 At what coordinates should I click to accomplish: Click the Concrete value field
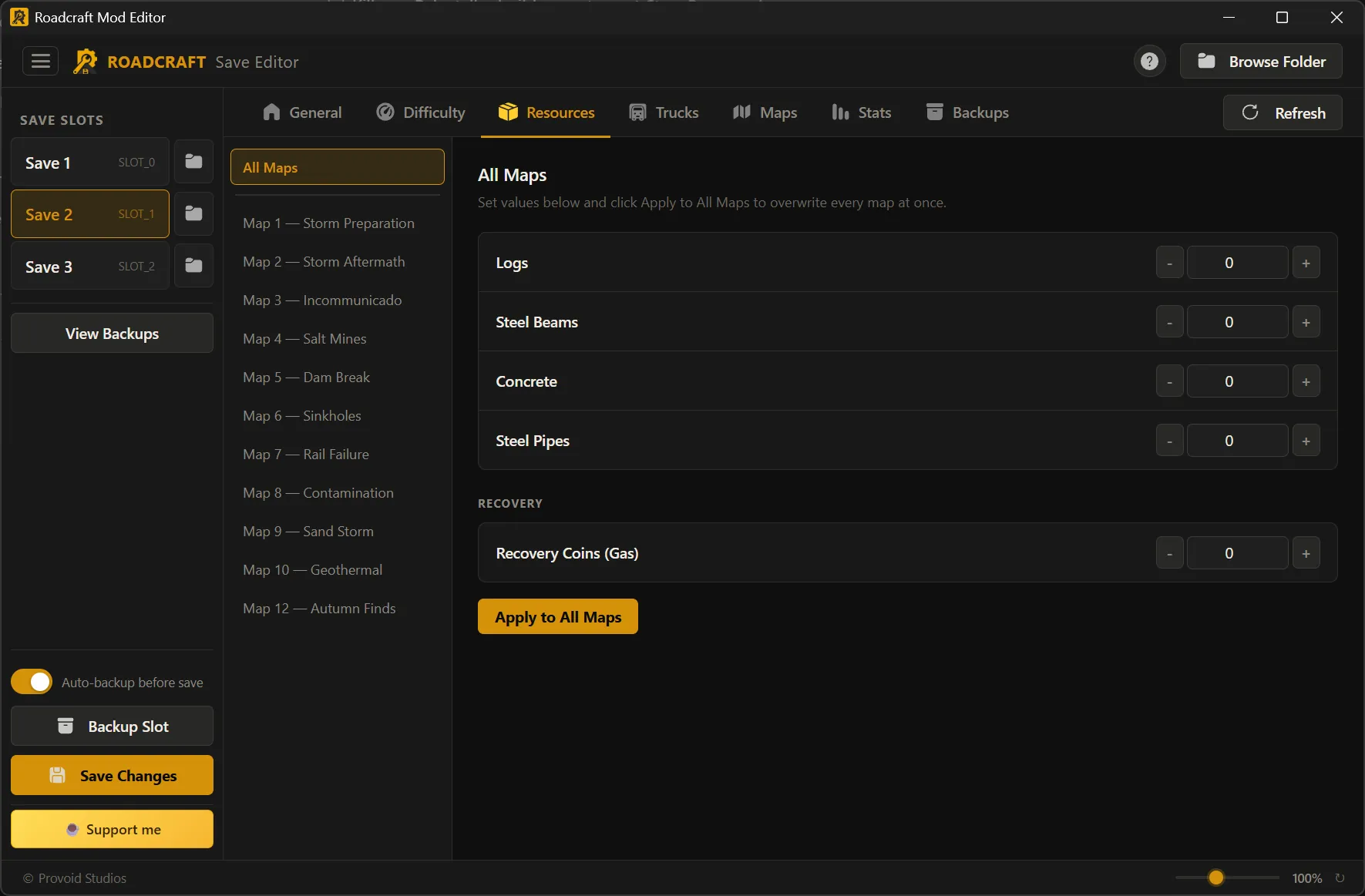[1237, 381]
